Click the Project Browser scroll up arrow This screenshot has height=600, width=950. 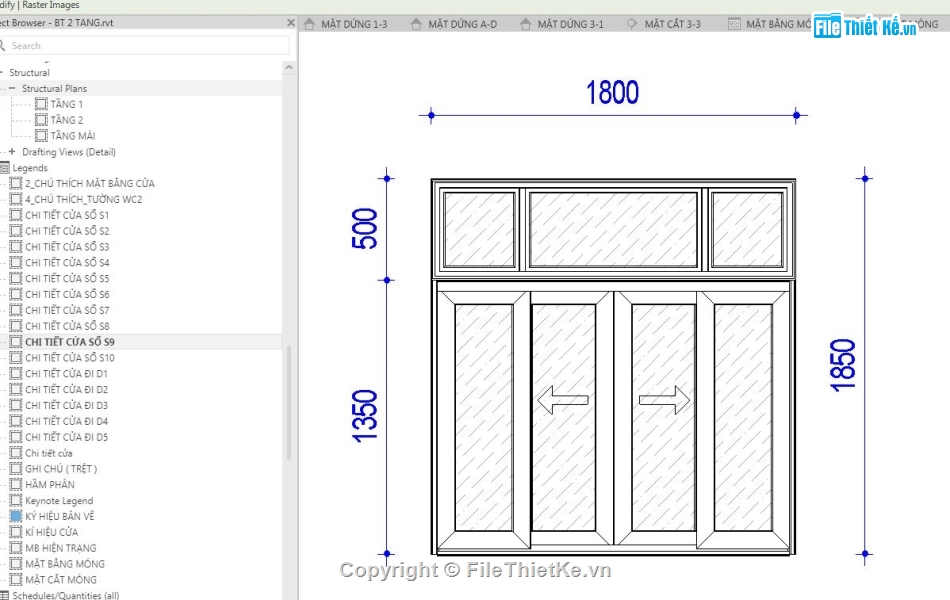coord(289,67)
